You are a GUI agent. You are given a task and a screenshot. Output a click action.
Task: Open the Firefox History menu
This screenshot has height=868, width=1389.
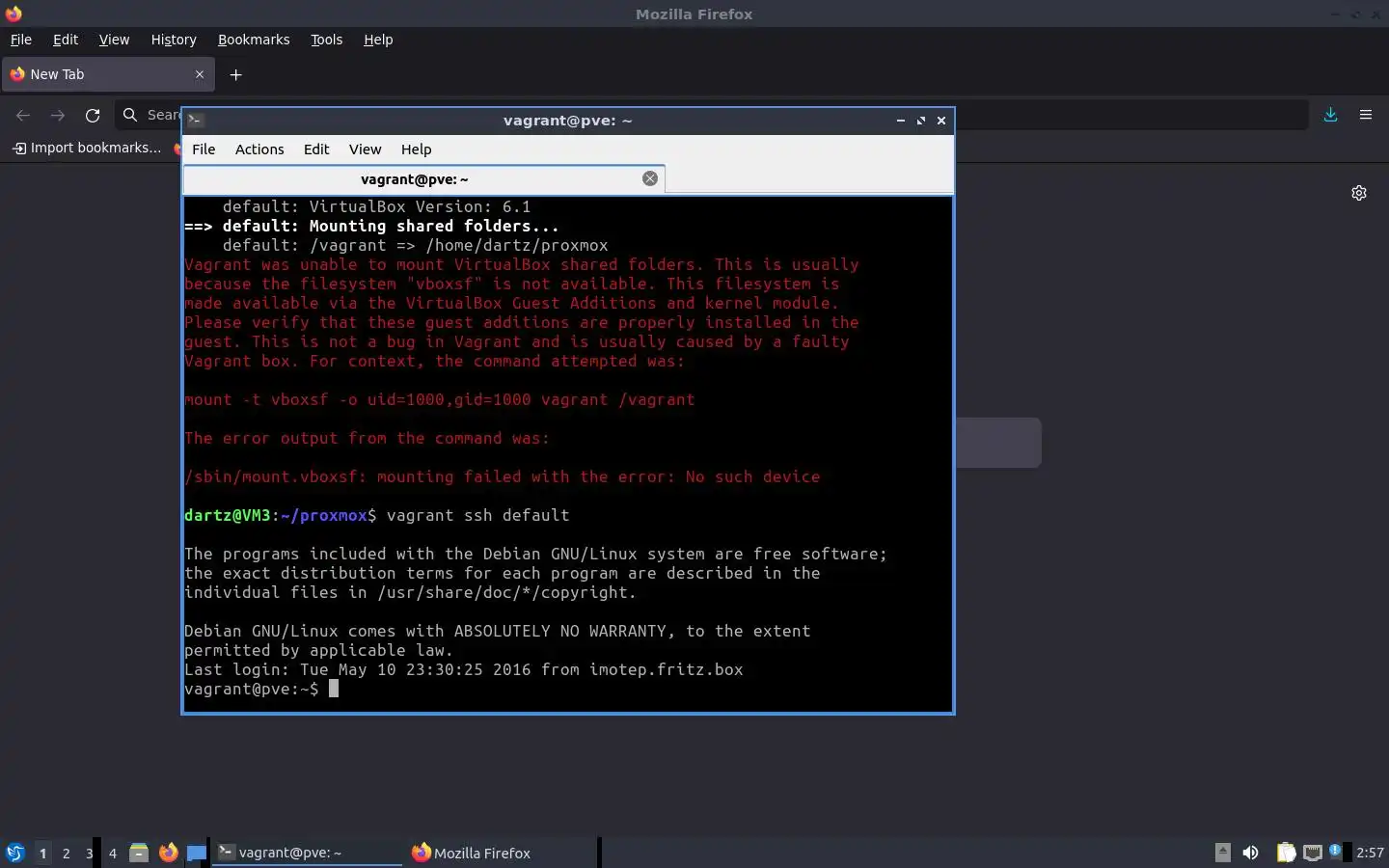click(174, 40)
